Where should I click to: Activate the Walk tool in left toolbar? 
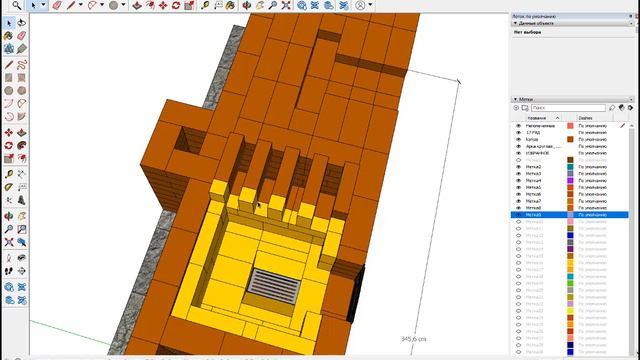[9, 271]
